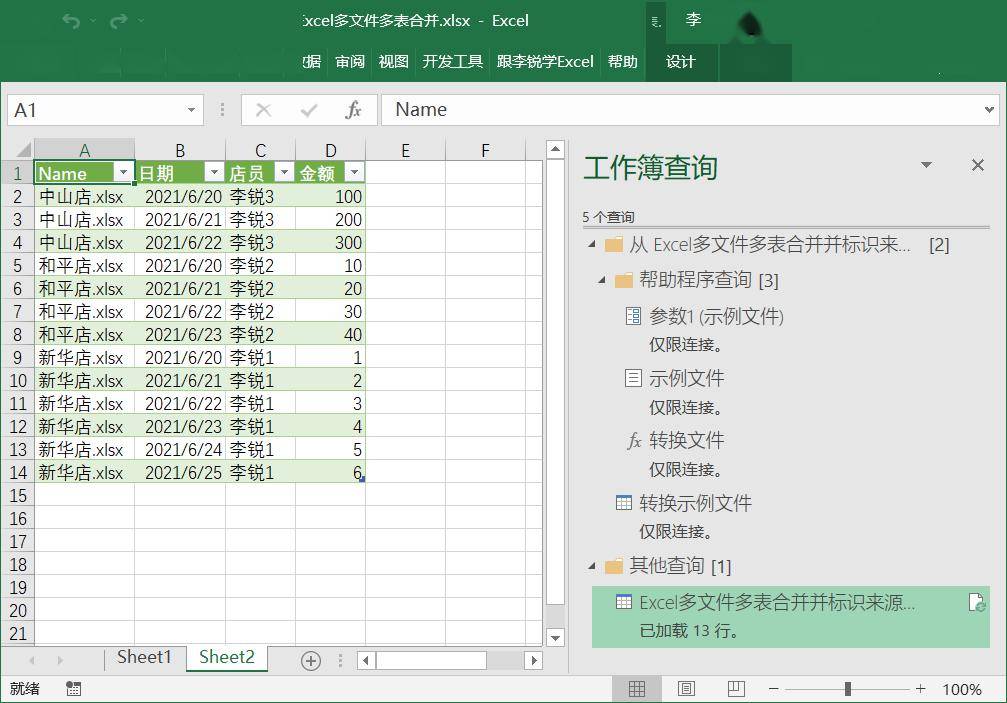Open the 跟李锐学Excel ribbon tab
Screen dimensions: 1007x703
pos(545,62)
